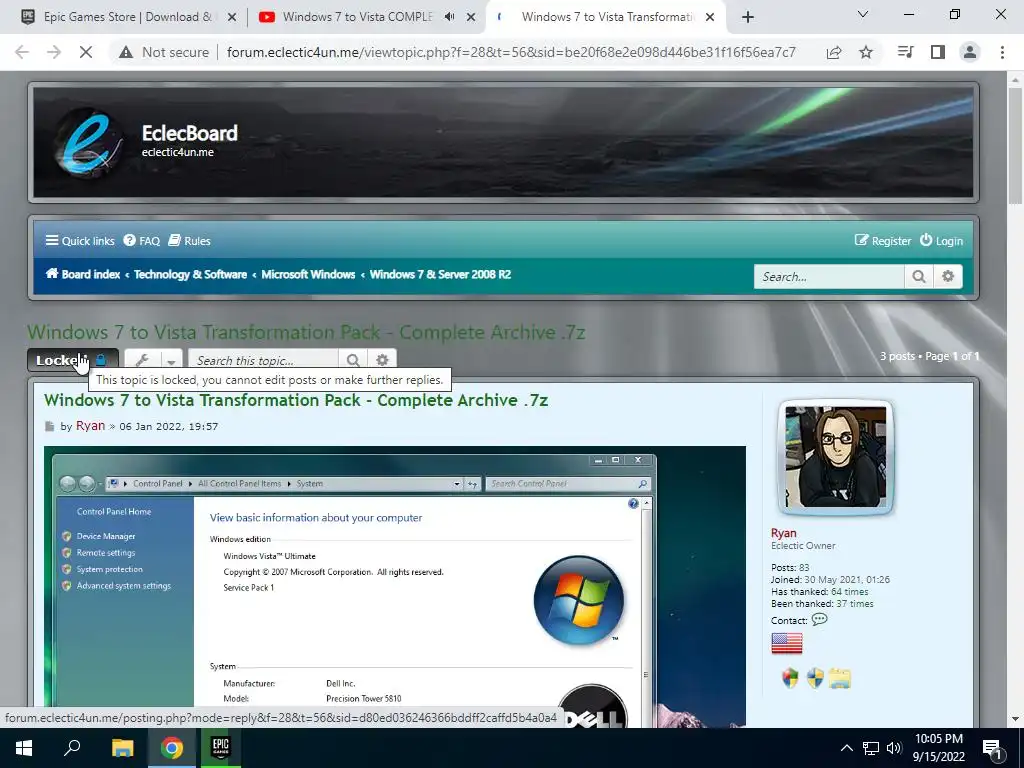Focus the board Search field
This screenshot has height=768, width=1024.
pyautogui.click(x=829, y=277)
